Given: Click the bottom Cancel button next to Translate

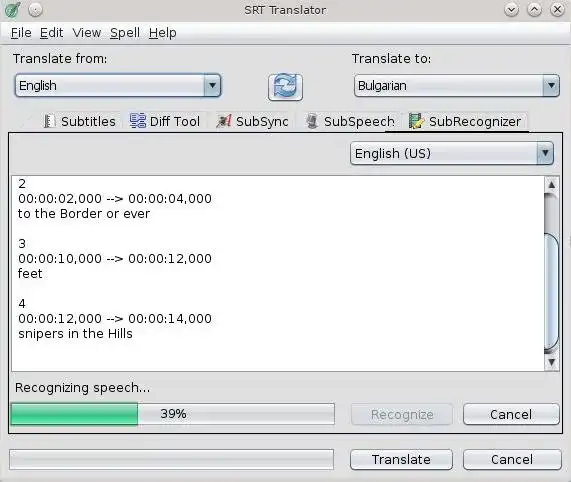Looking at the screenshot, I should click(x=512, y=459).
